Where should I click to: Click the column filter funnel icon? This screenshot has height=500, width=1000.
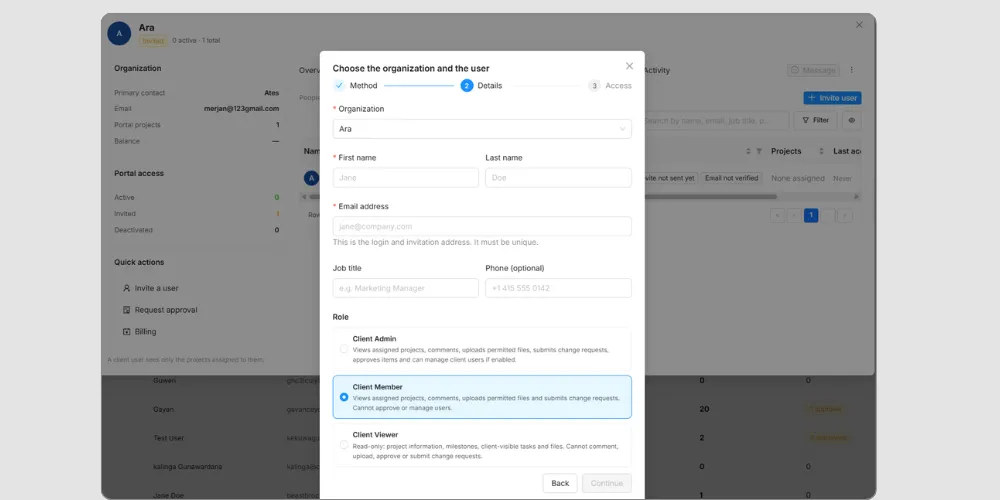coord(759,151)
